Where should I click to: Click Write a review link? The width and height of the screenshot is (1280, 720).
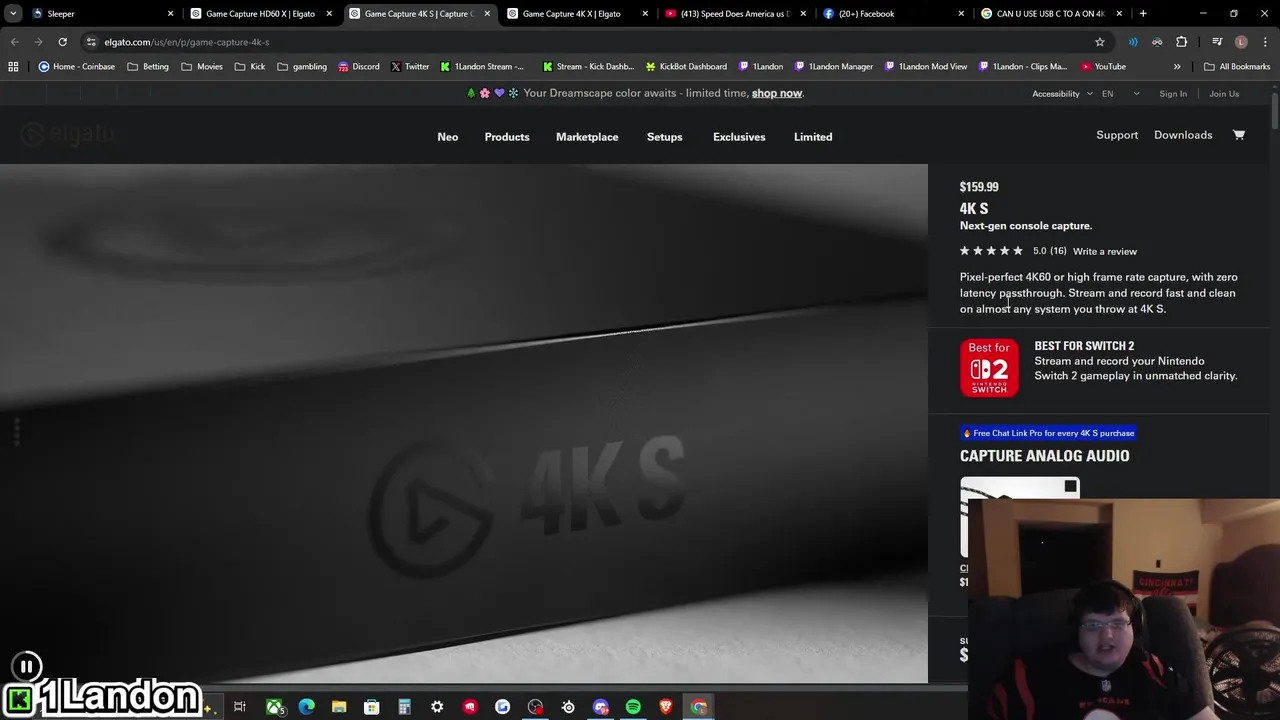pyautogui.click(x=1105, y=251)
